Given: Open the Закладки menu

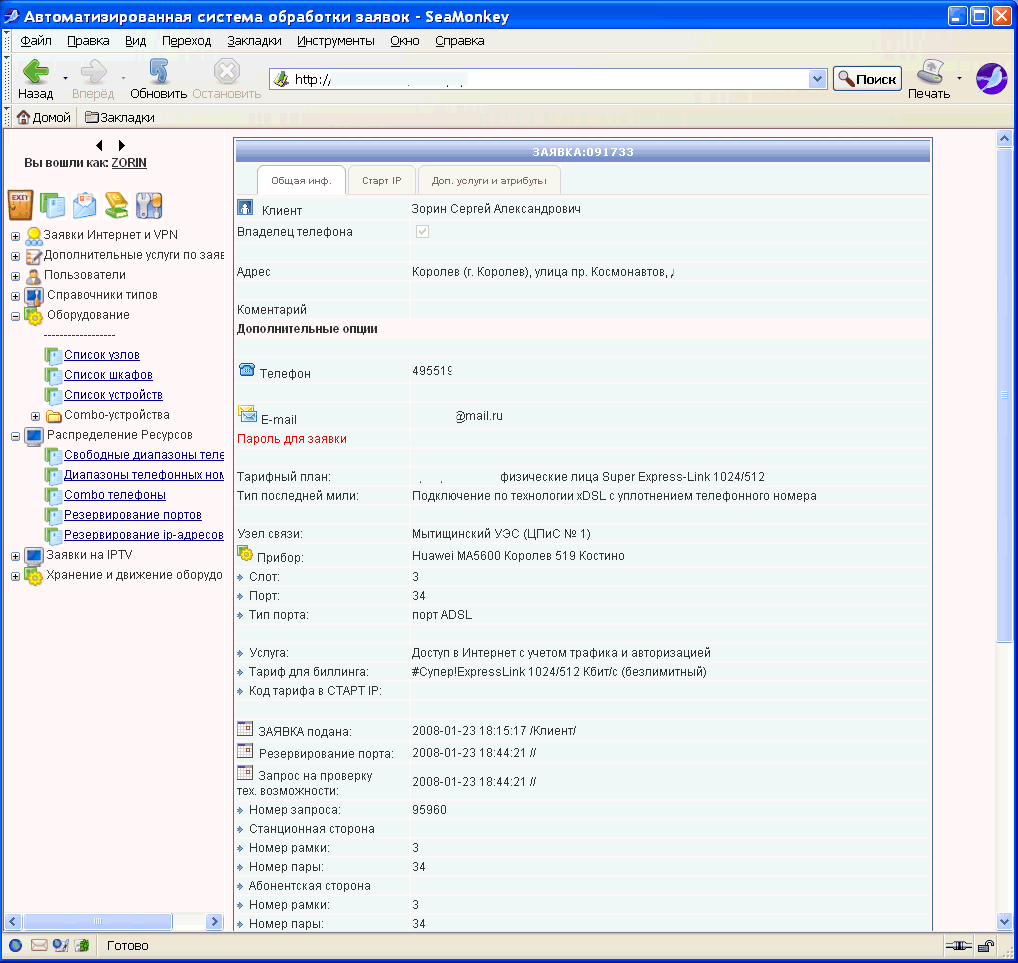Looking at the screenshot, I should click(252, 41).
